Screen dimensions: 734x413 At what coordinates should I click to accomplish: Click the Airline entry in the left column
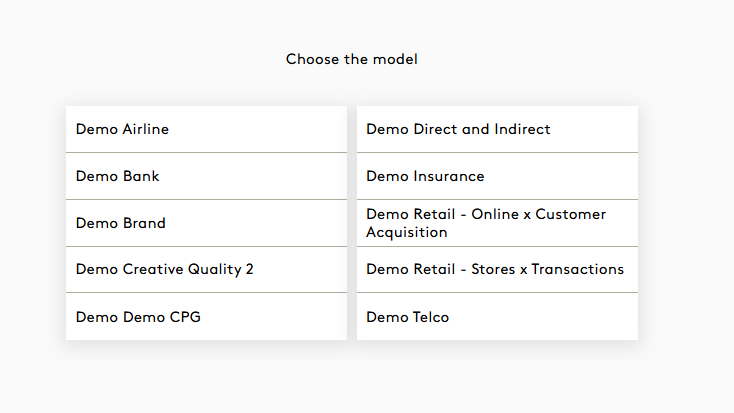(x=123, y=129)
